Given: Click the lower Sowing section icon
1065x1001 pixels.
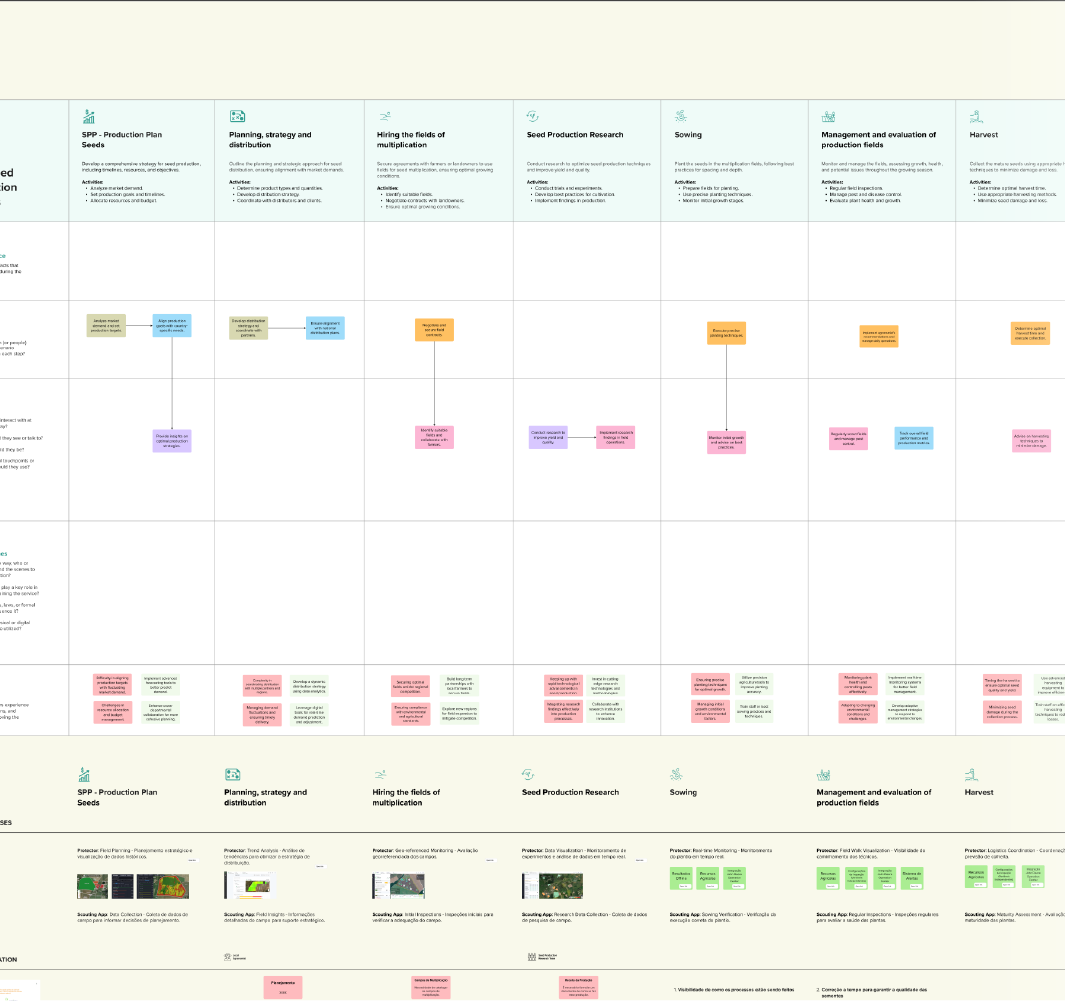Looking at the screenshot, I should (x=677, y=774).
